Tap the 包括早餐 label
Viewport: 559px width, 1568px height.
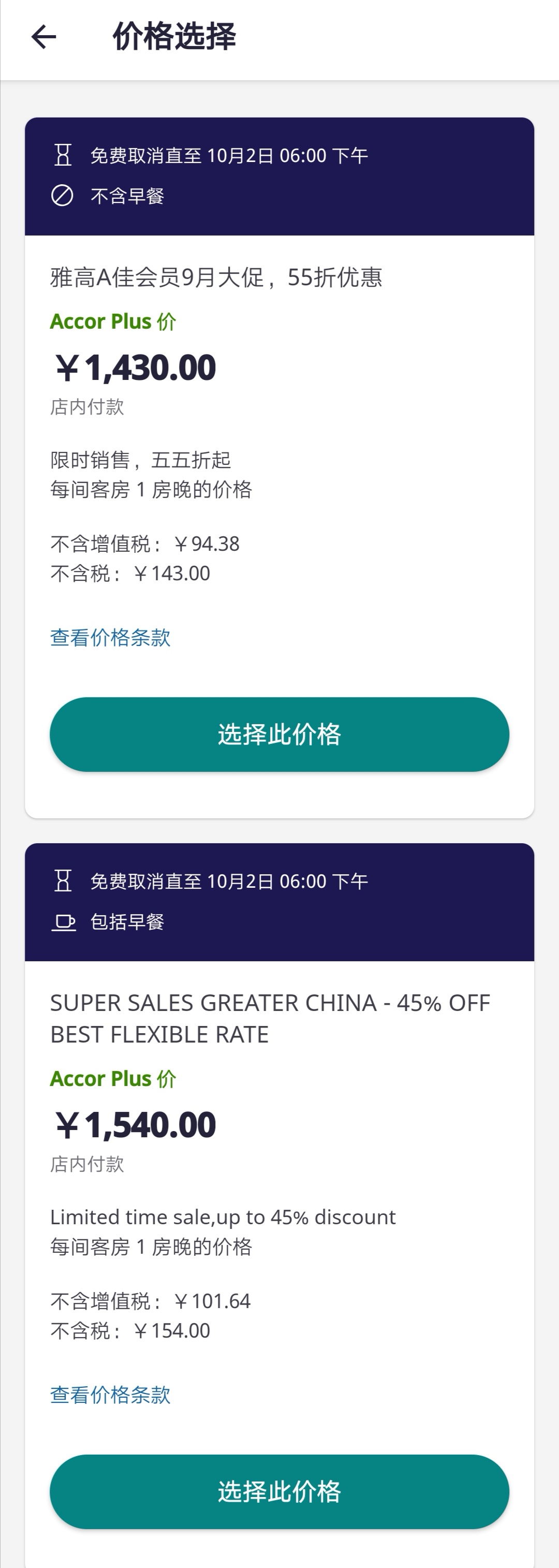click(x=127, y=922)
